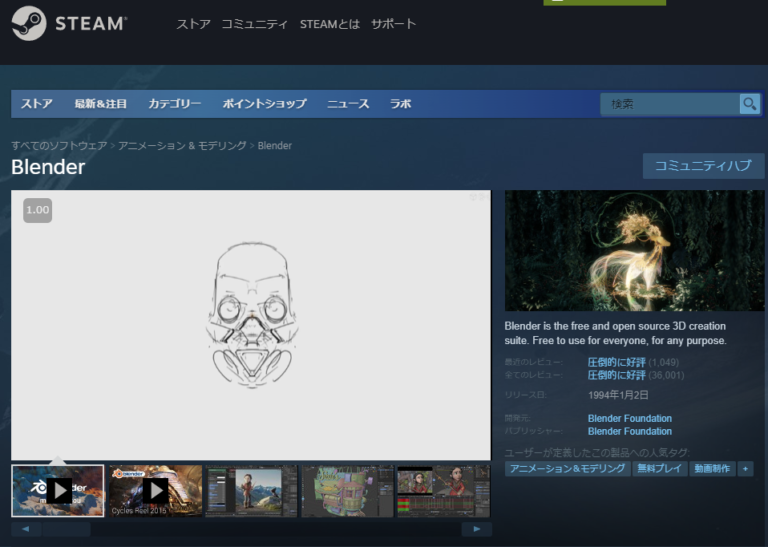
Task: Open カテゴリー store tab
Action: (x=174, y=104)
